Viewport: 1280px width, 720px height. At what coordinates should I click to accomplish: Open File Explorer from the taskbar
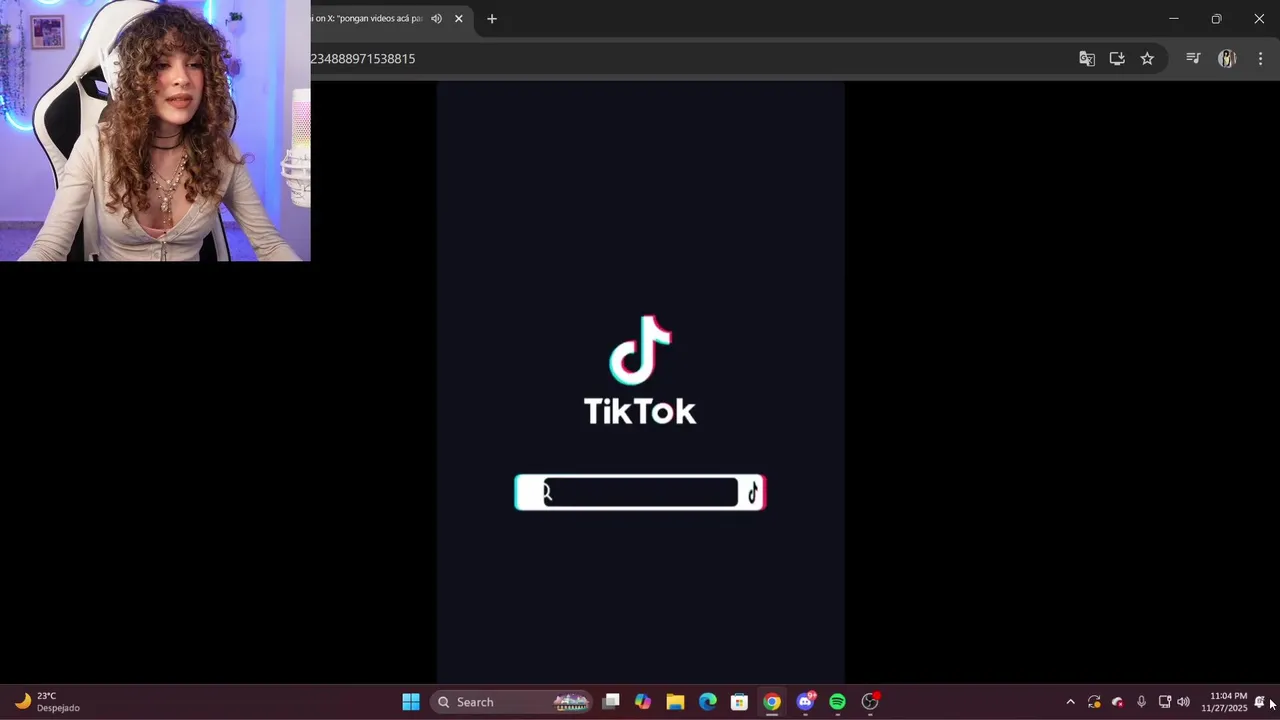675,702
